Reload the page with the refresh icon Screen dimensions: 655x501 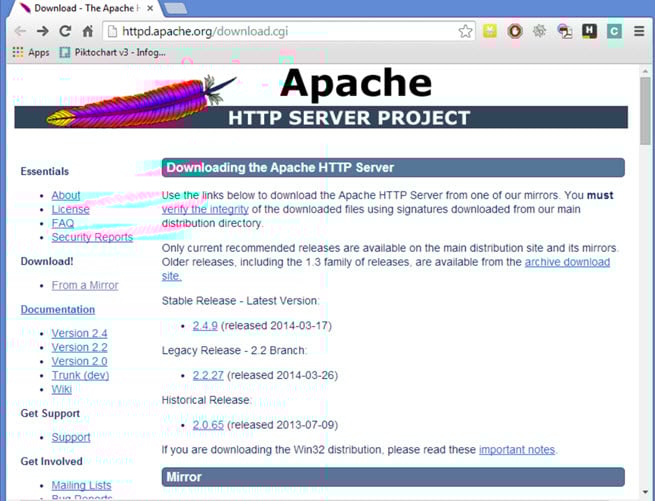[x=65, y=31]
